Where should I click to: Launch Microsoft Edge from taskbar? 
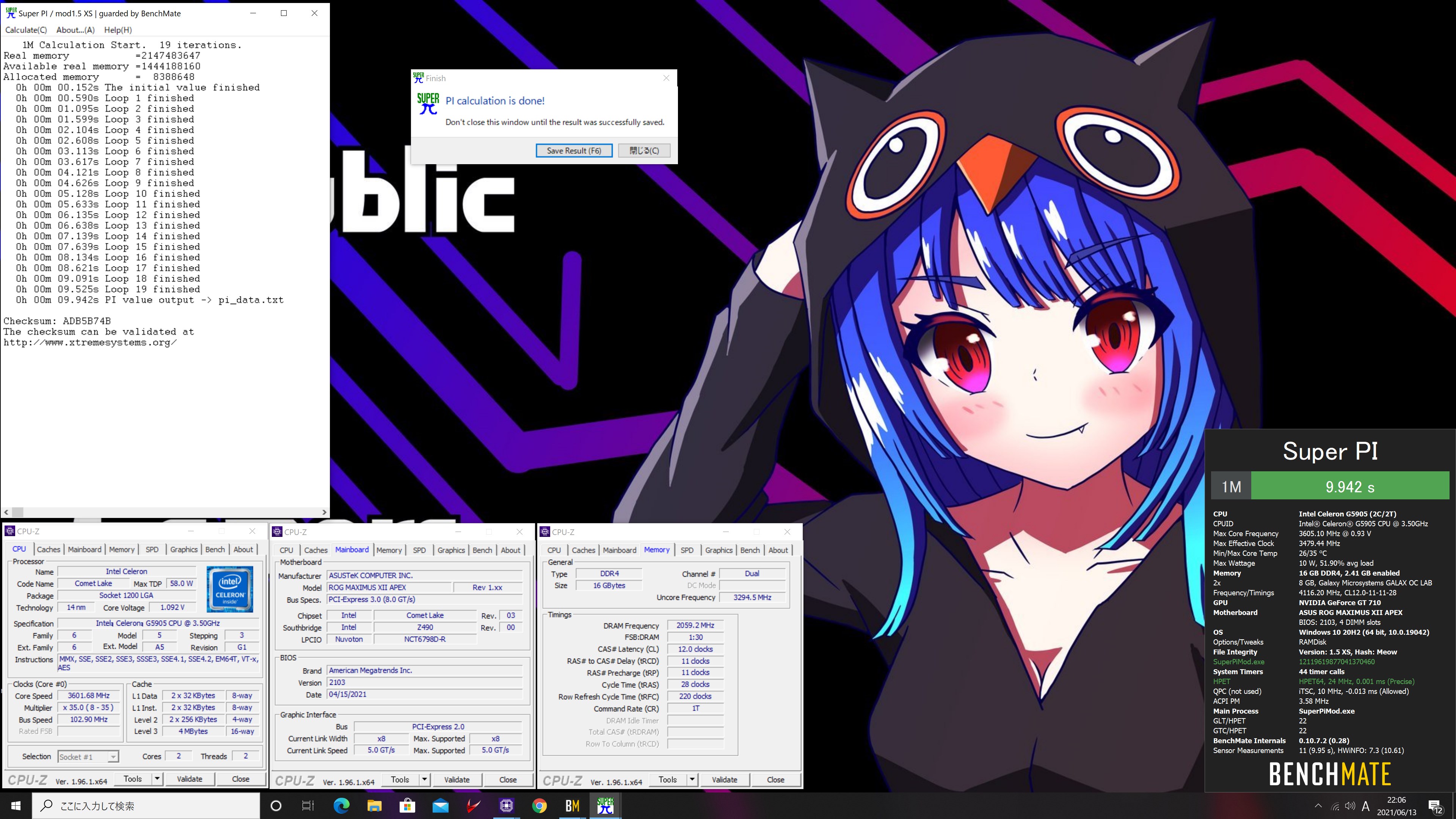point(341,805)
